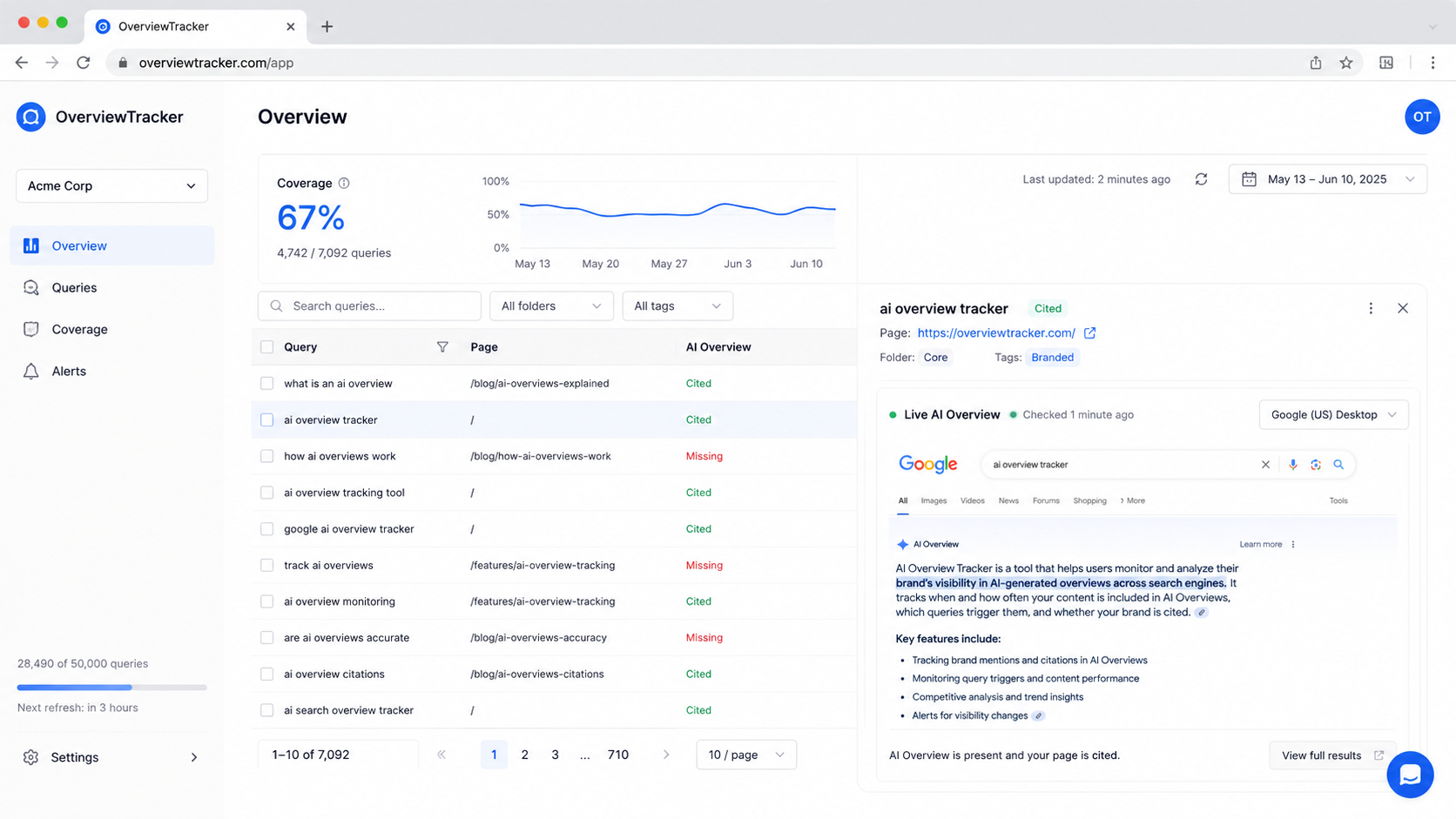Open the https://overviewtracker.com/ page link
This screenshot has height=819, width=1456.
pos(996,333)
